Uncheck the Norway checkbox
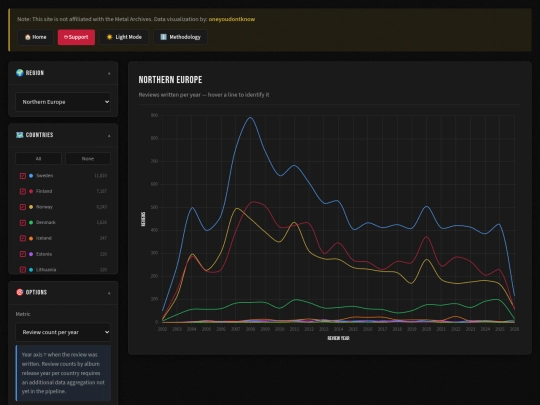Image resolution: width=540 pixels, height=405 pixels. [x=23, y=207]
